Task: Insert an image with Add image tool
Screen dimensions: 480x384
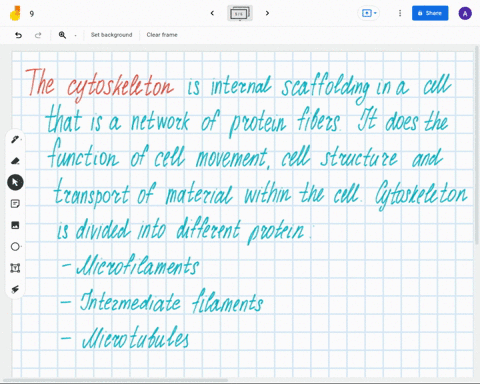Action: point(15,225)
